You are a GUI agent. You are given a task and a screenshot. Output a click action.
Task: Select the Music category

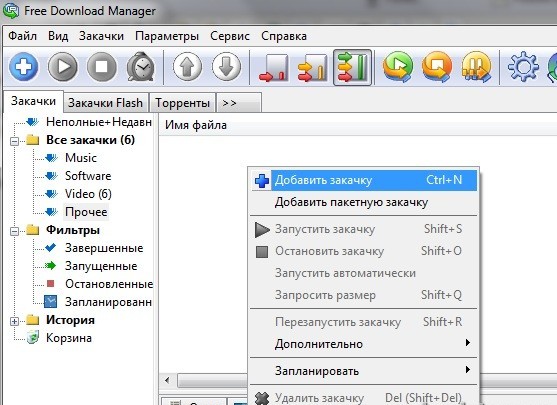point(81,158)
